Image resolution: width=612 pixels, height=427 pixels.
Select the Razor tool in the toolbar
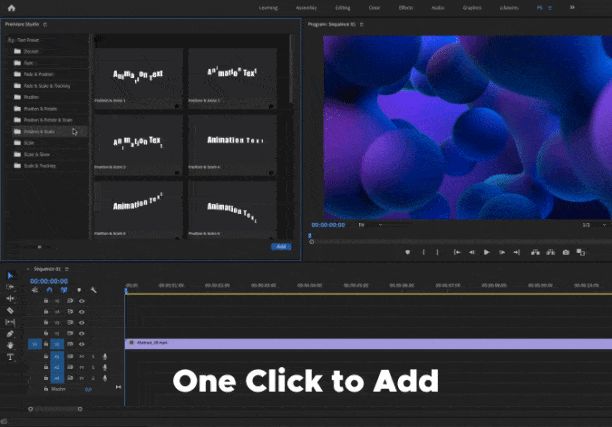click(11, 310)
